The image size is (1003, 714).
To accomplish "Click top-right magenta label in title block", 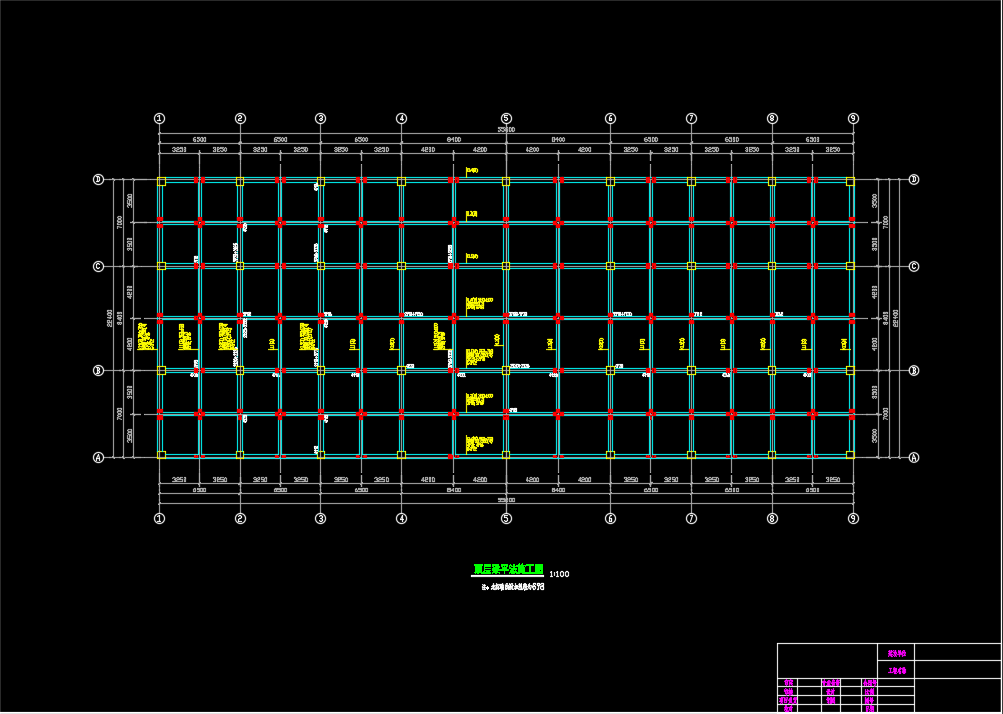I will pos(895,652).
